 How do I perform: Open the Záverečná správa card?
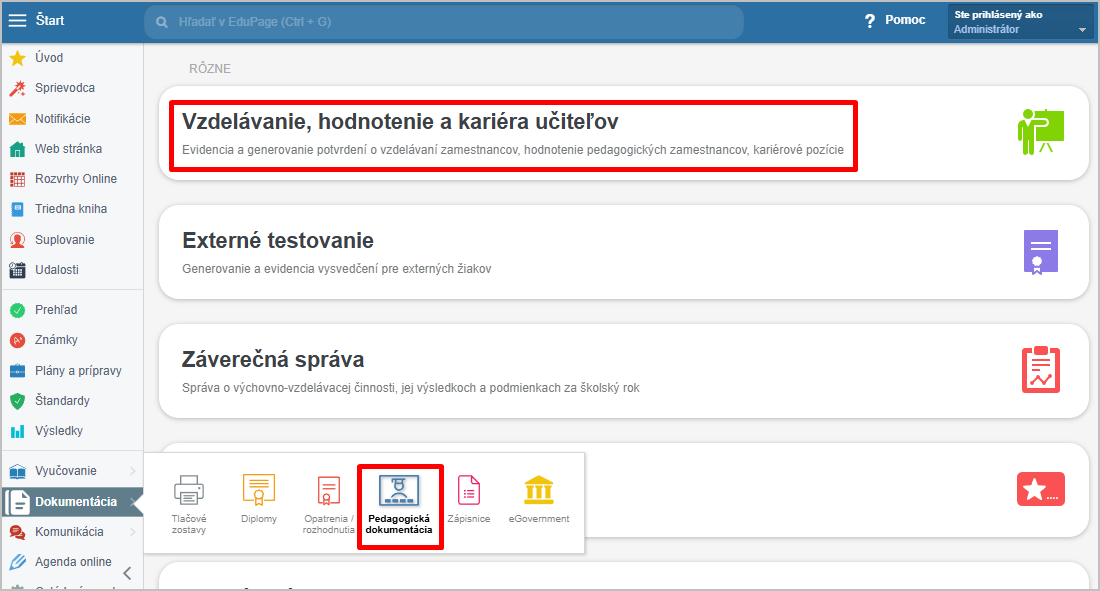(x=624, y=371)
